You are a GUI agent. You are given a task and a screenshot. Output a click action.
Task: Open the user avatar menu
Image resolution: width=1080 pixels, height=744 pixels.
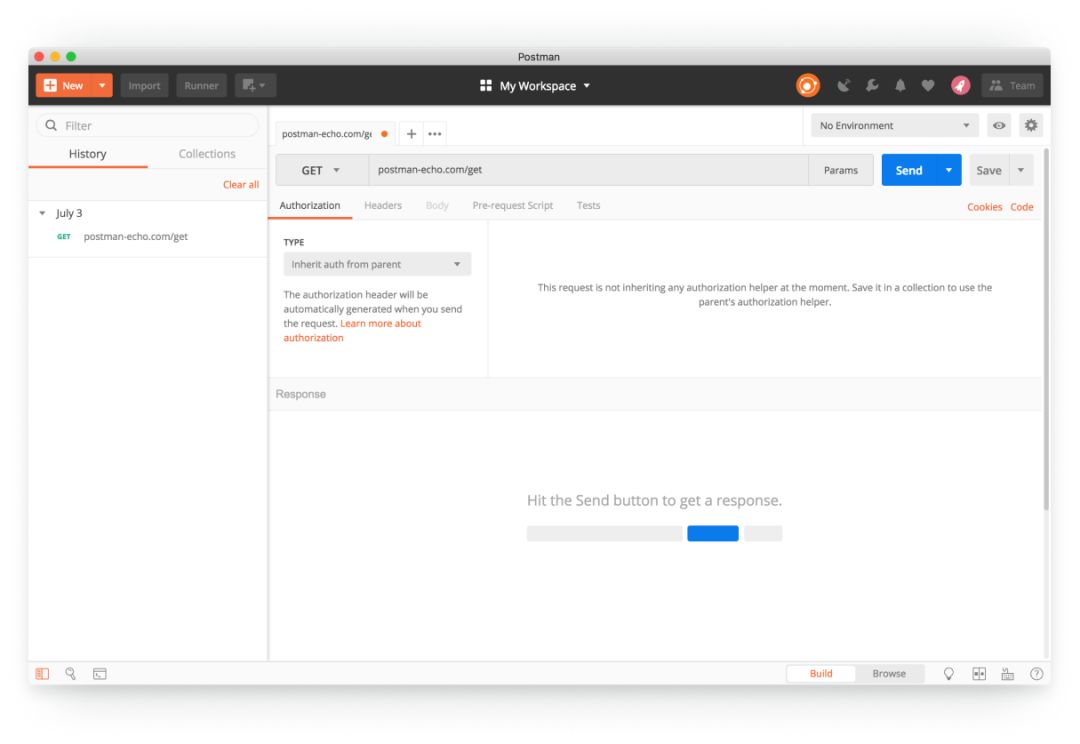pyautogui.click(x=961, y=85)
